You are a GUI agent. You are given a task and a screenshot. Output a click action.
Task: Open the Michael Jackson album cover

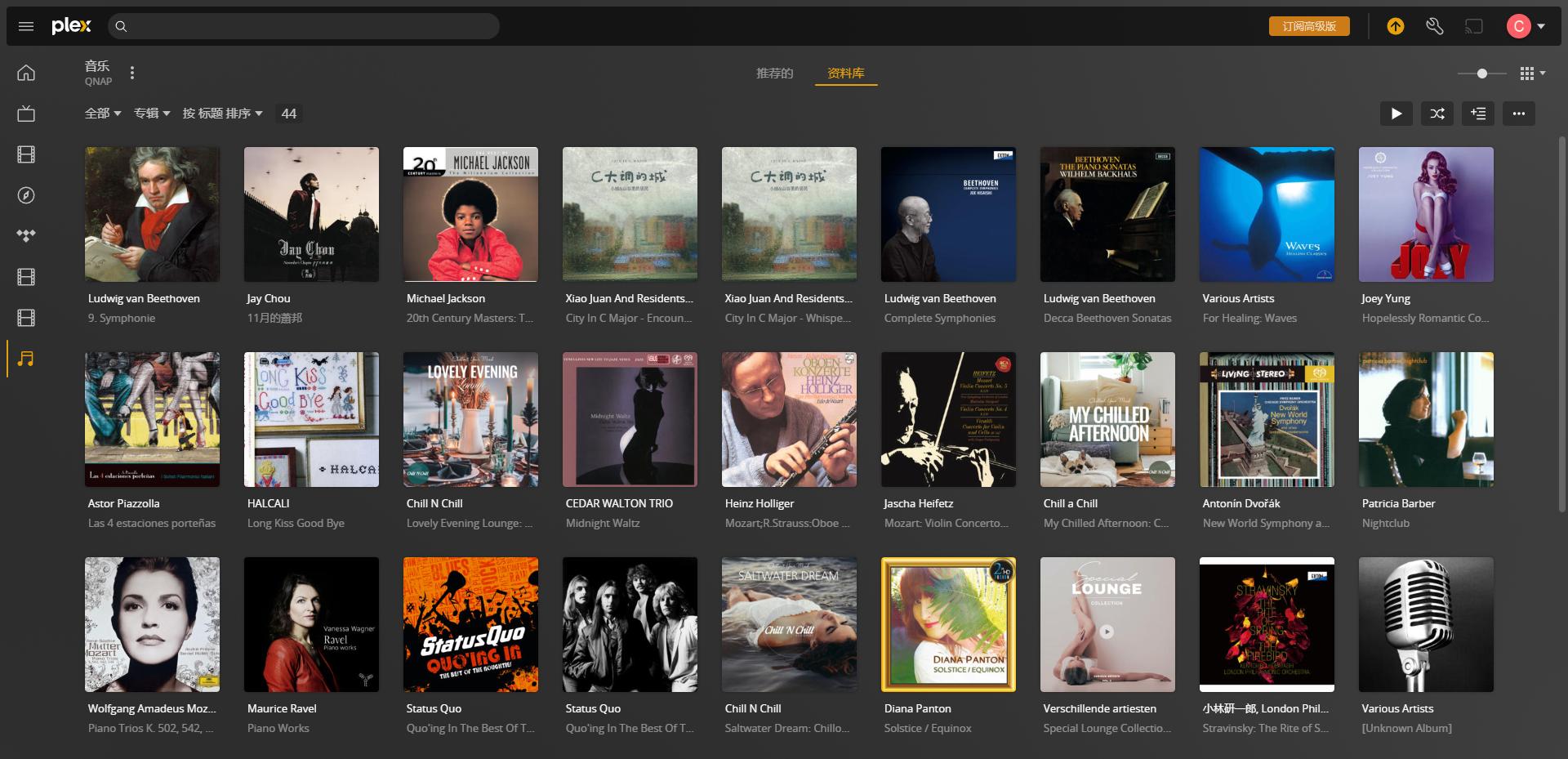click(470, 214)
